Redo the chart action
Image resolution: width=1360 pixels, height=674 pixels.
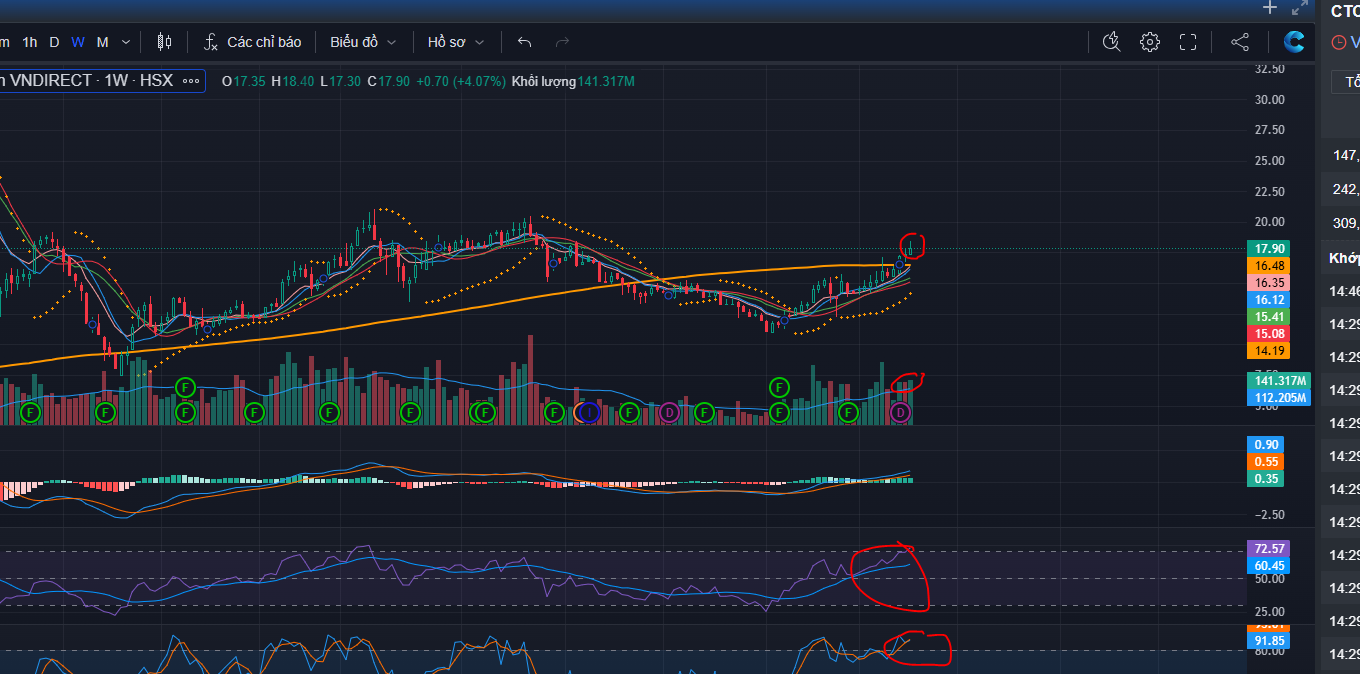click(562, 42)
